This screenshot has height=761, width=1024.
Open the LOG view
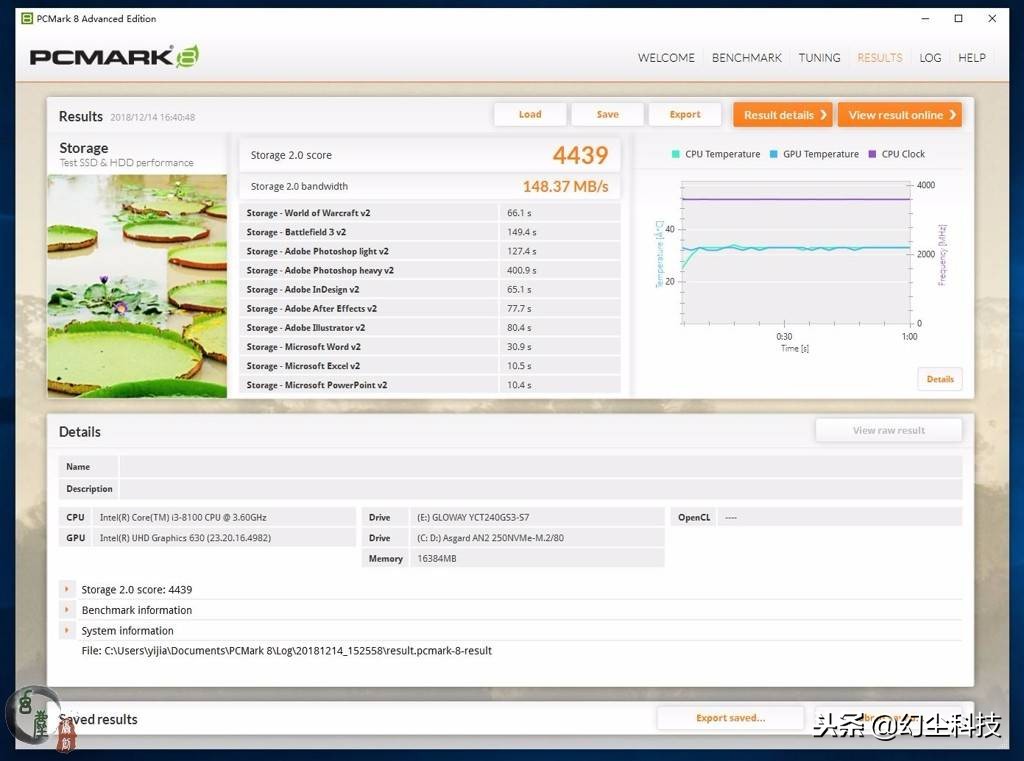click(x=930, y=58)
